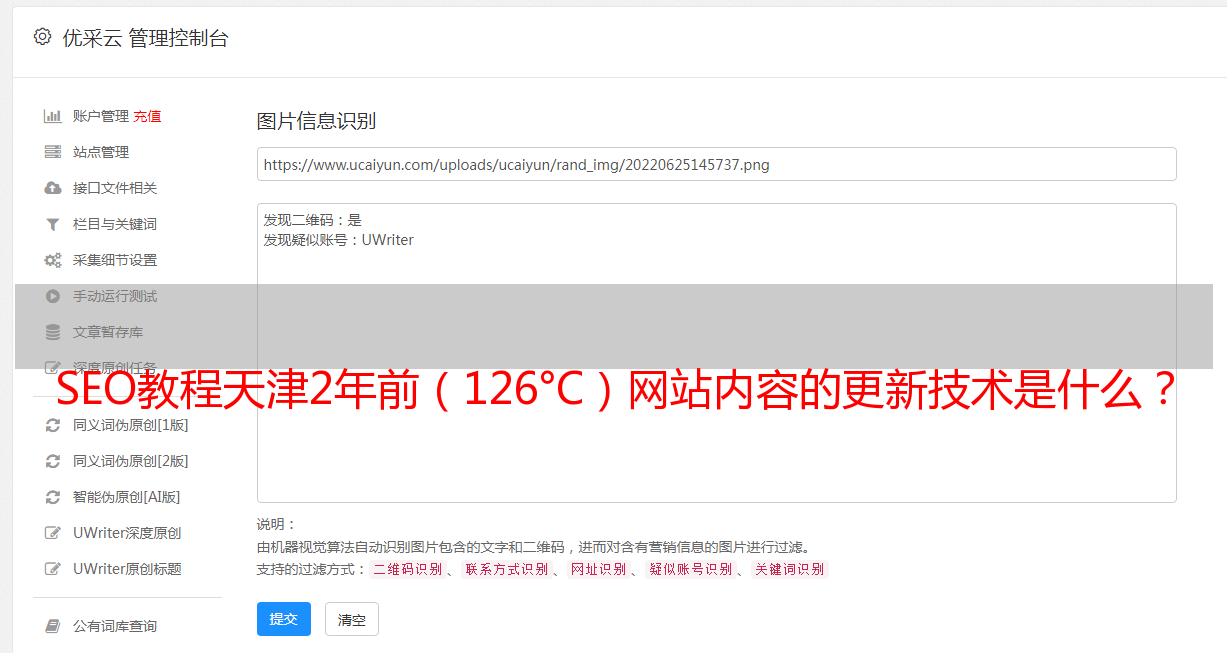Click the edit icon next to UWriter深度原创
Viewport: 1227px width, 653px height.
tap(53, 533)
